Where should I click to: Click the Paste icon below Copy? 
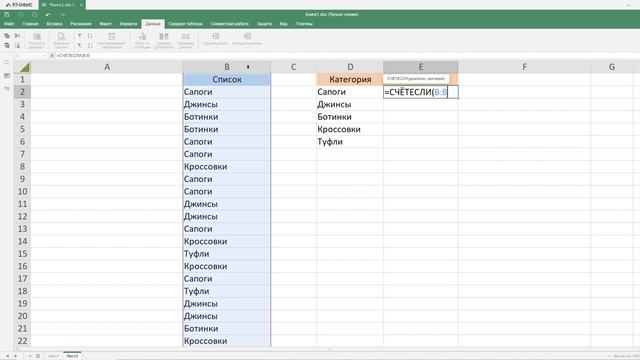(7, 45)
